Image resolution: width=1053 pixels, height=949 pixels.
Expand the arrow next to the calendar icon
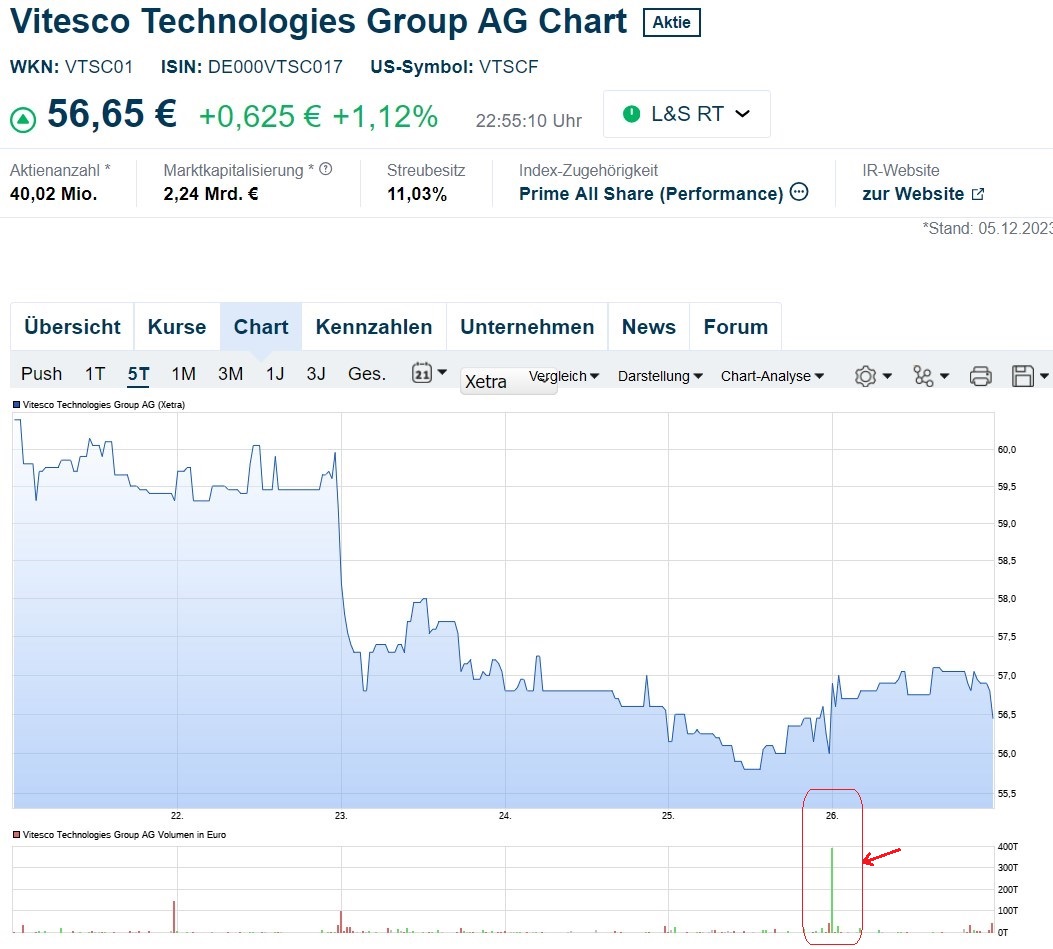click(442, 371)
